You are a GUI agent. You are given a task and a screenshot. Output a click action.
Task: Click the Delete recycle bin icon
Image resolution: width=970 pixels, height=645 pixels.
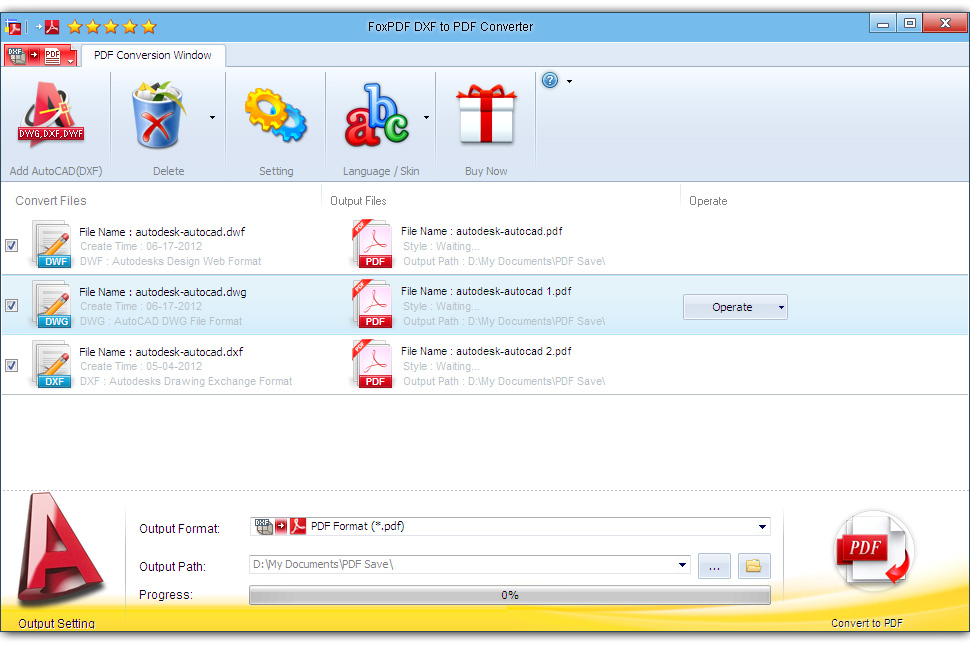click(x=158, y=115)
